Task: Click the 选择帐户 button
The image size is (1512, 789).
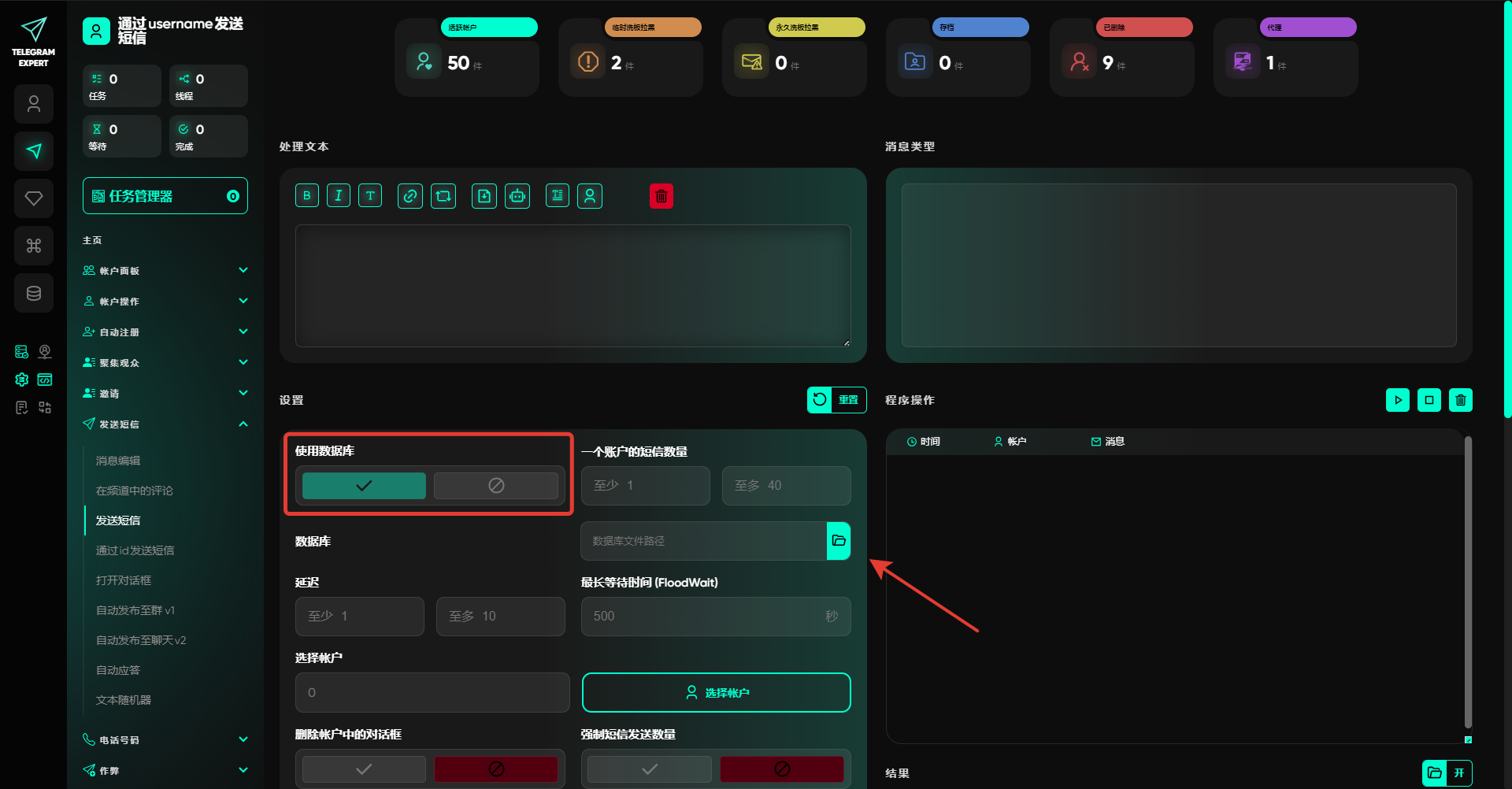Action: coord(716,692)
